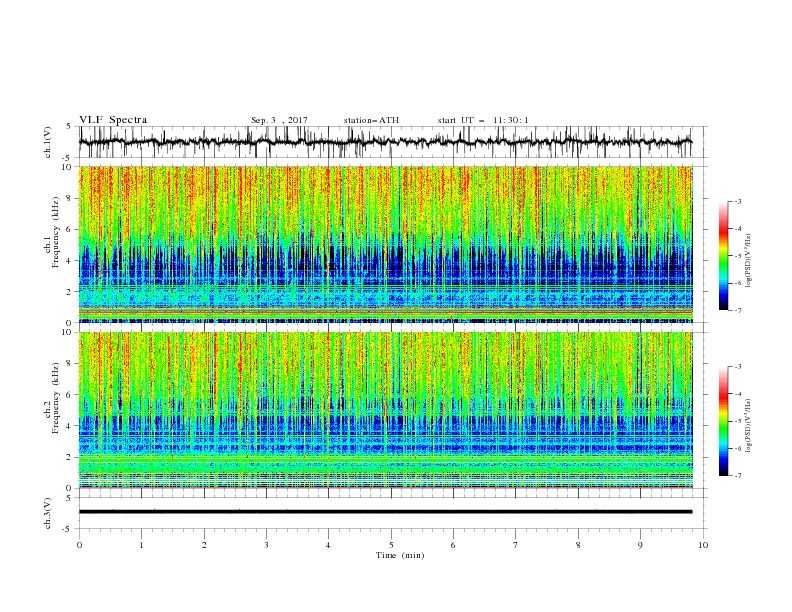Click the ch.1 PSD color scale bar

[723, 256]
